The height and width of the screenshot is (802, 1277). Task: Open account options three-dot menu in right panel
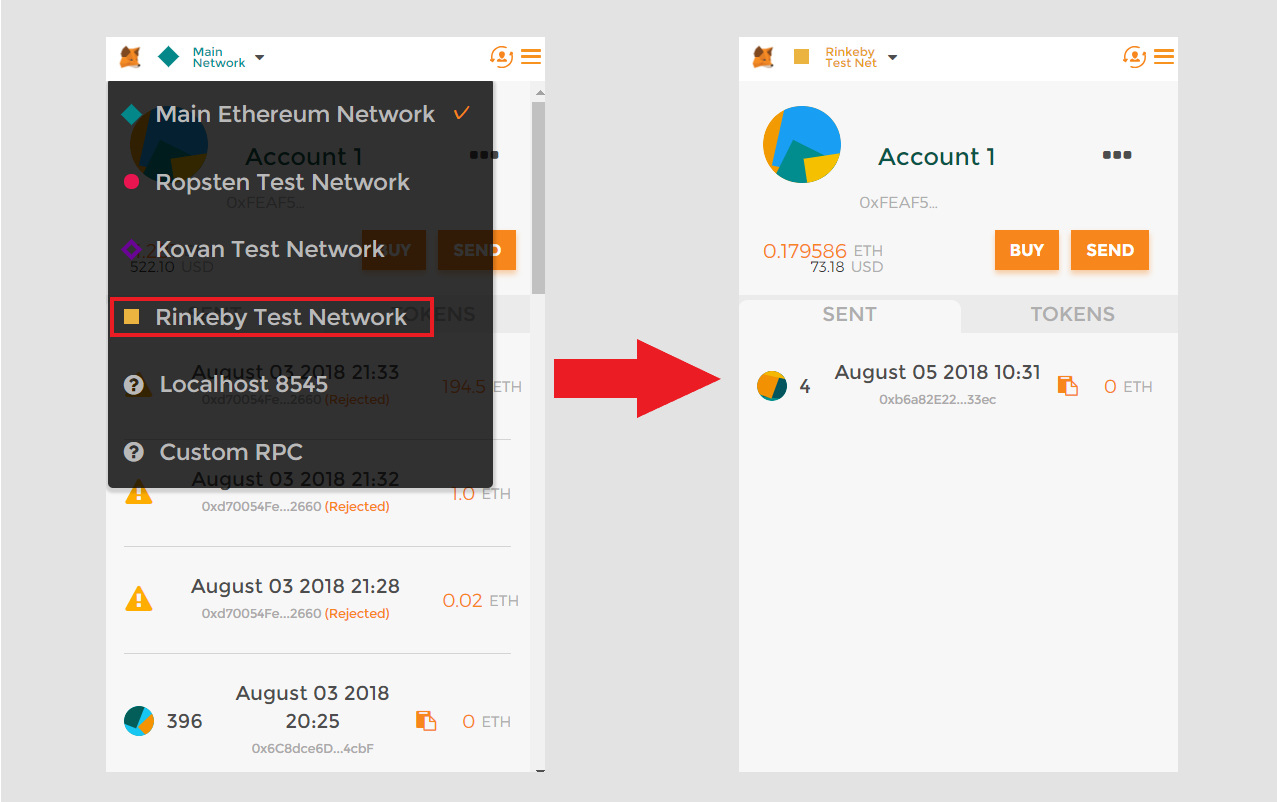1117,155
